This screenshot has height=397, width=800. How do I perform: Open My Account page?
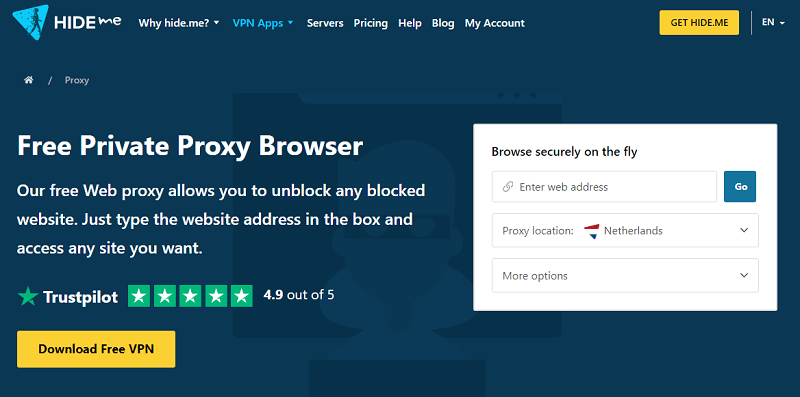coord(494,23)
